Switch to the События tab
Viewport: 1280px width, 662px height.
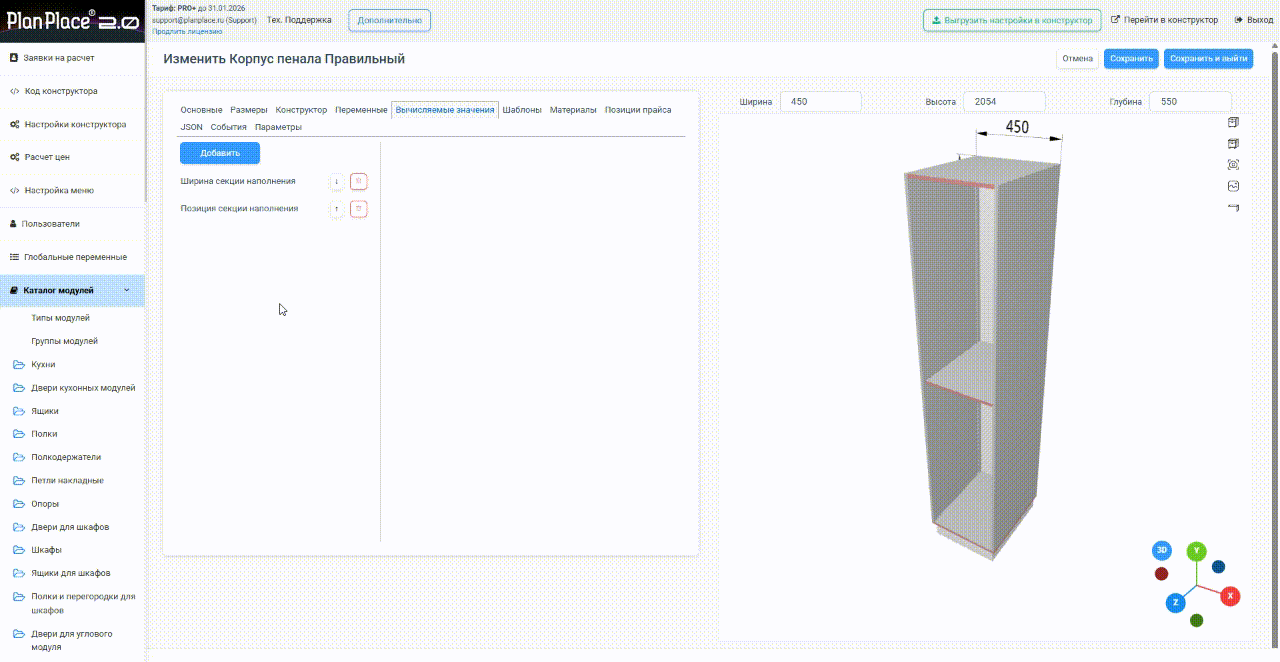click(x=228, y=127)
